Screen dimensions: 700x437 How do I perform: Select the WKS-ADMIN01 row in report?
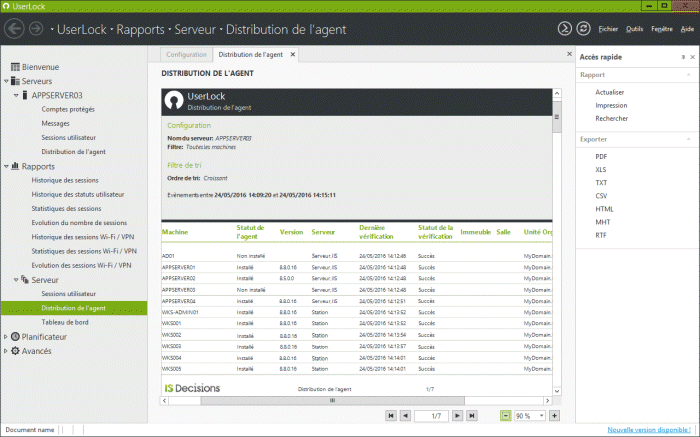[x=357, y=312]
